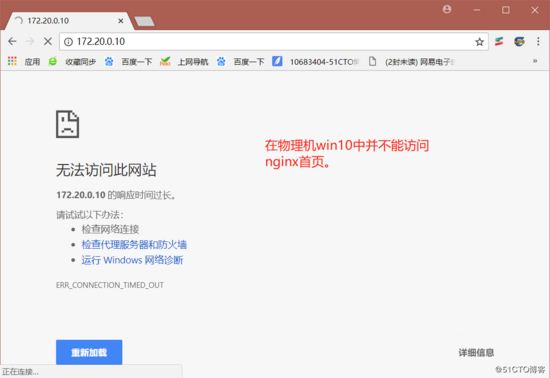Click the 检查网络连接 suggestion text
This screenshot has height=378, width=550.
point(110,229)
